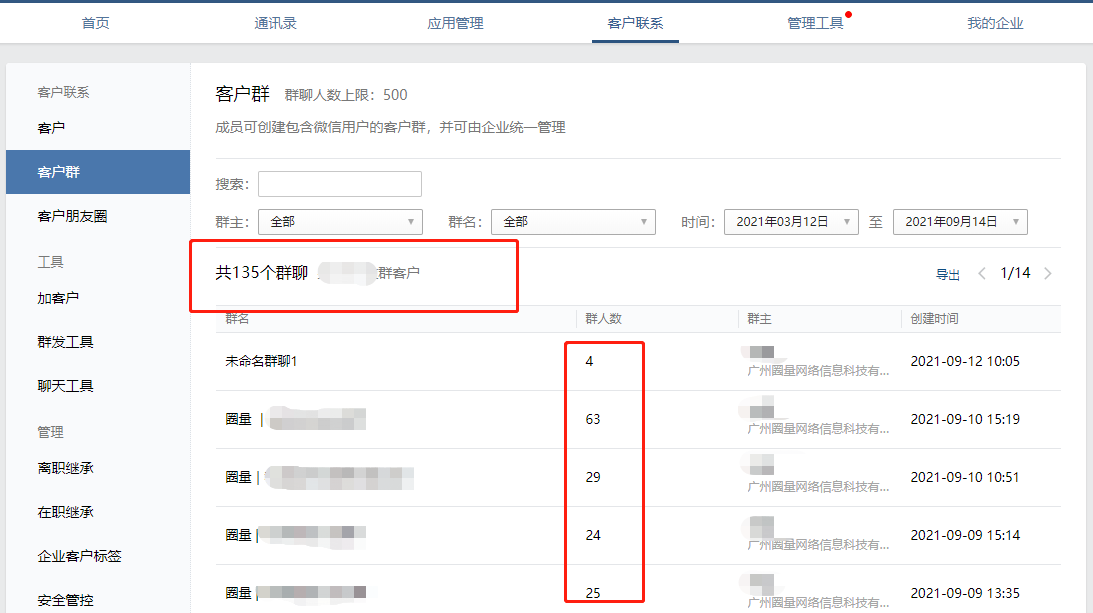
Task: Click the 导出 export link
Action: coord(946,272)
